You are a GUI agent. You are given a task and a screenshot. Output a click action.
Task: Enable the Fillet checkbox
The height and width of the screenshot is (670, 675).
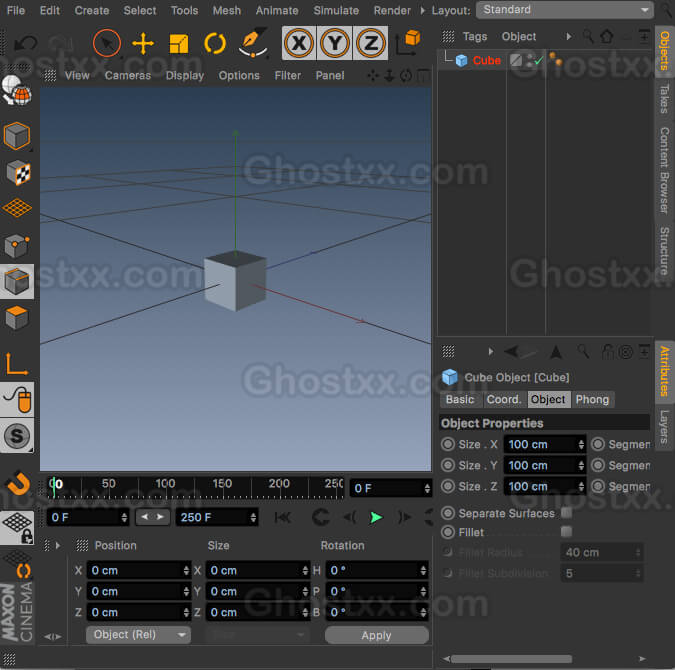(x=567, y=532)
